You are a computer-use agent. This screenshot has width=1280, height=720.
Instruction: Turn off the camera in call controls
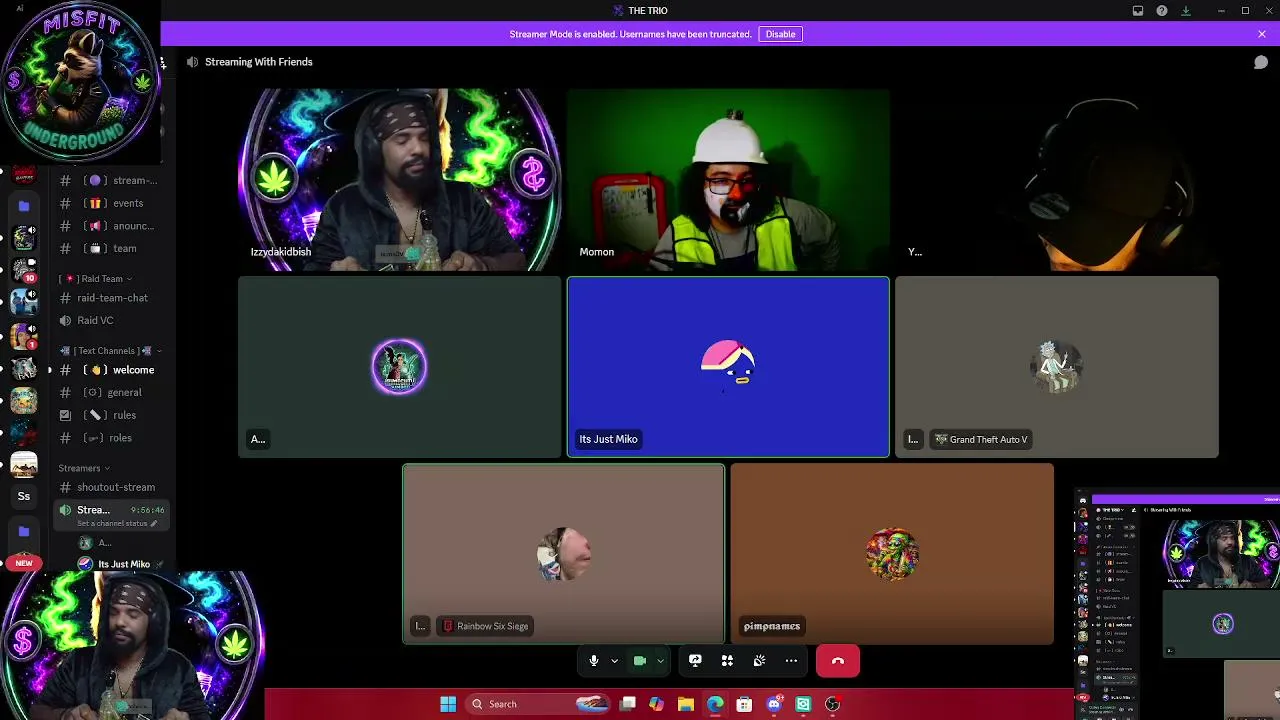point(640,661)
